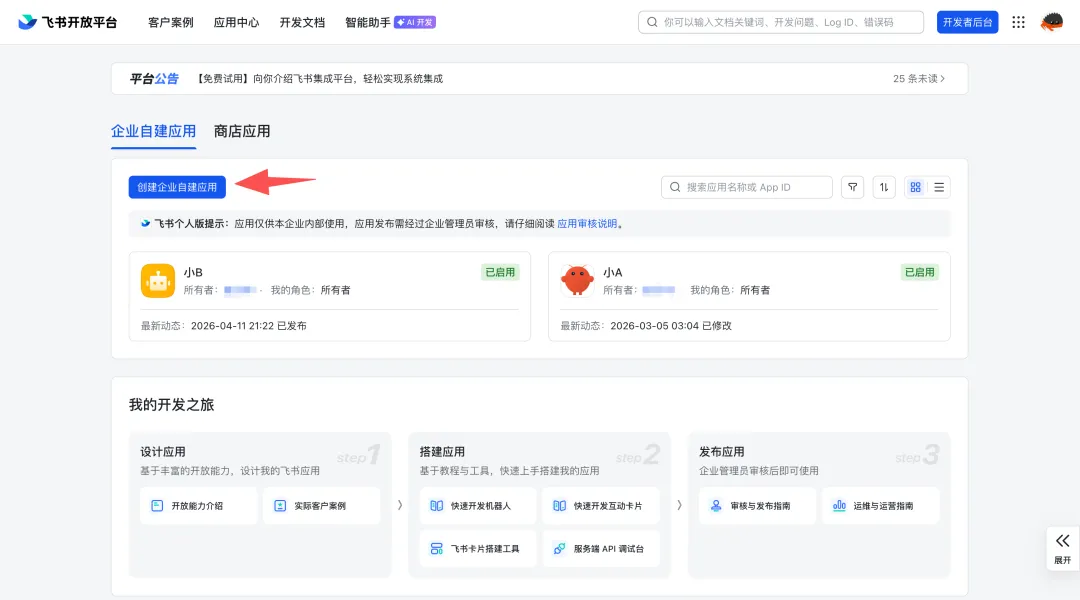Click the 实际客户案例 icon

tap(280, 506)
